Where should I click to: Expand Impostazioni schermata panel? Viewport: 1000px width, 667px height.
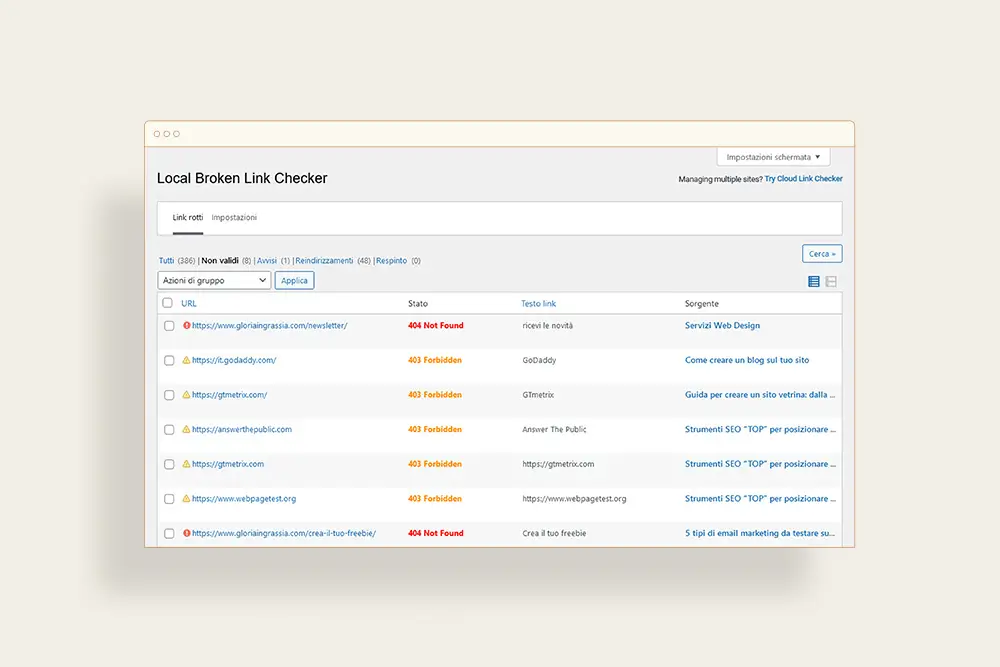773,157
